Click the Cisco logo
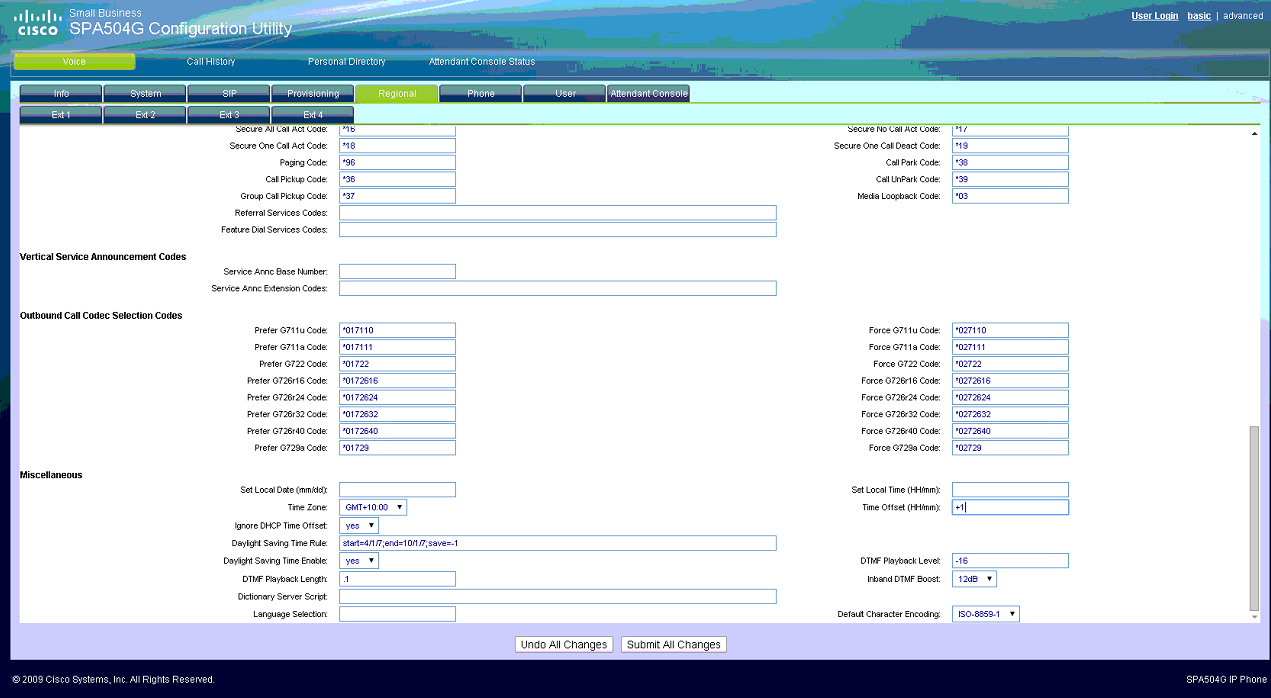Viewport: 1271px width, 698px height. click(x=37, y=23)
